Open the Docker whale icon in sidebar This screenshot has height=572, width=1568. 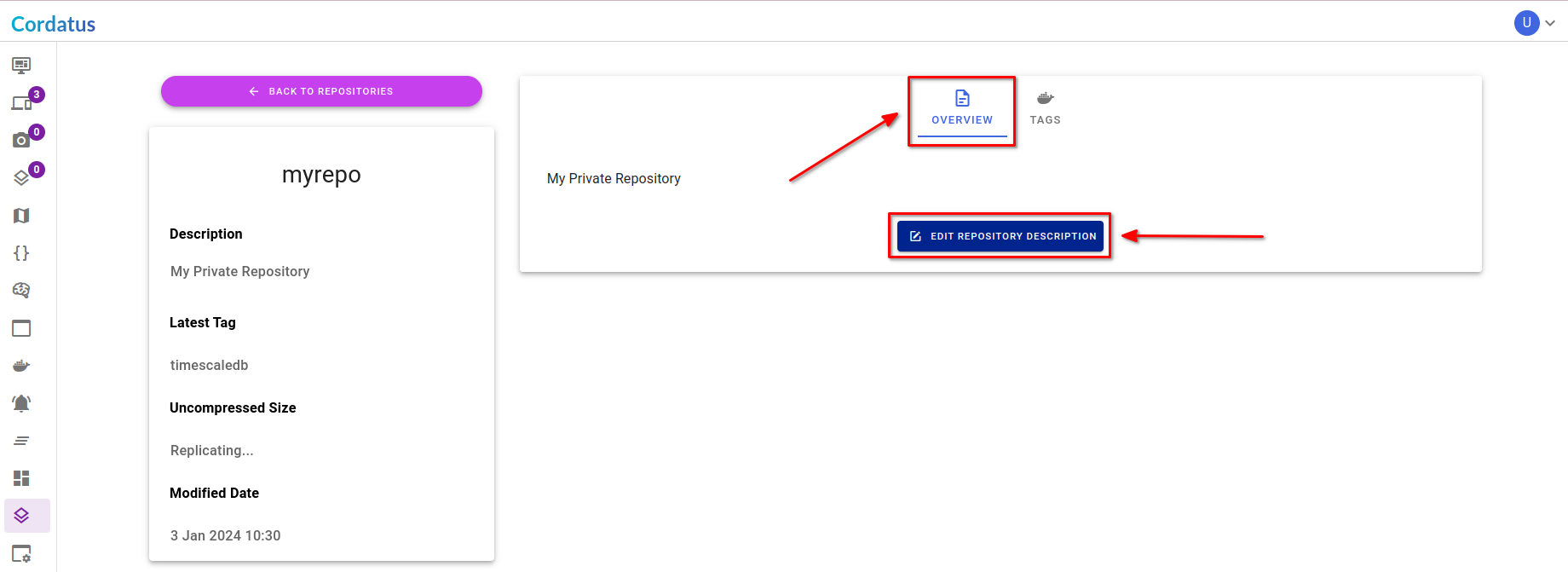pyautogui.click(x=21, y=366)
